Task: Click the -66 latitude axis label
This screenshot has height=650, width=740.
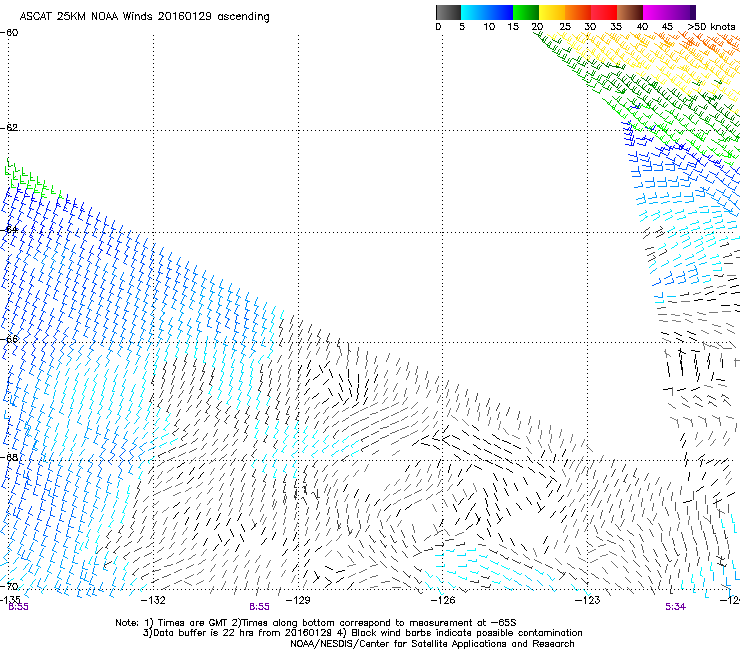Action: [9, 339]
